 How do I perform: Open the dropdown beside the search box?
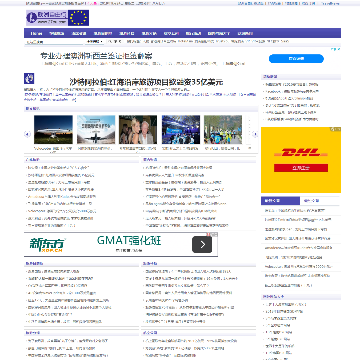point(94,42)
